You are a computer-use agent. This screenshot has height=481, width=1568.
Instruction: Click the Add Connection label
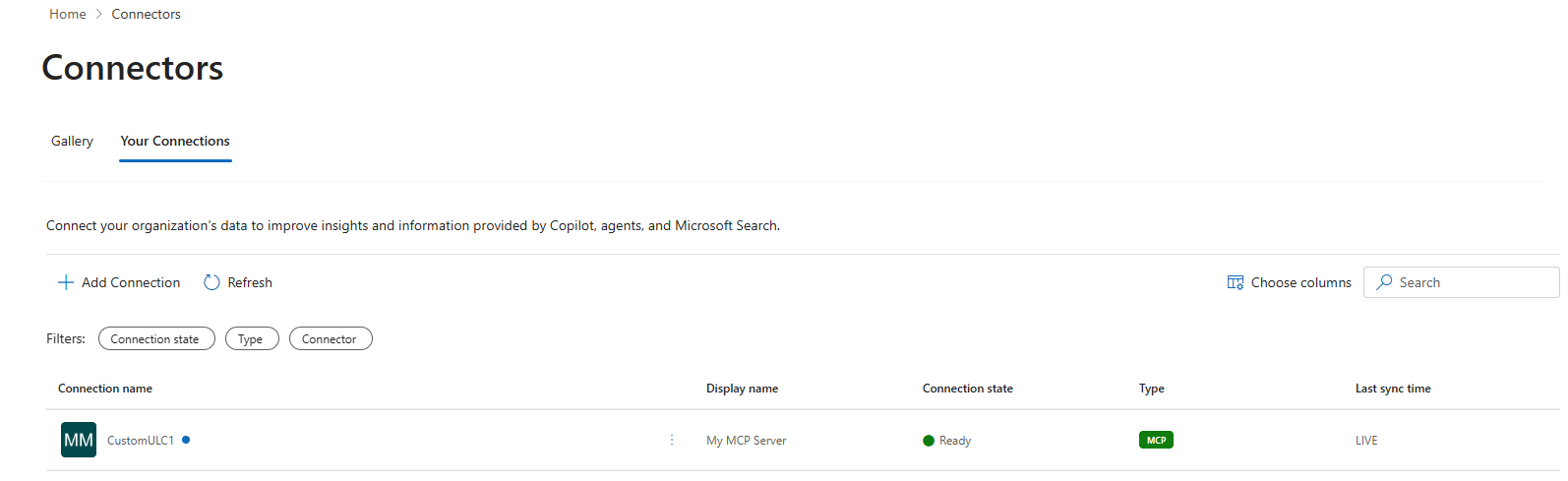[x=131, y=282]
